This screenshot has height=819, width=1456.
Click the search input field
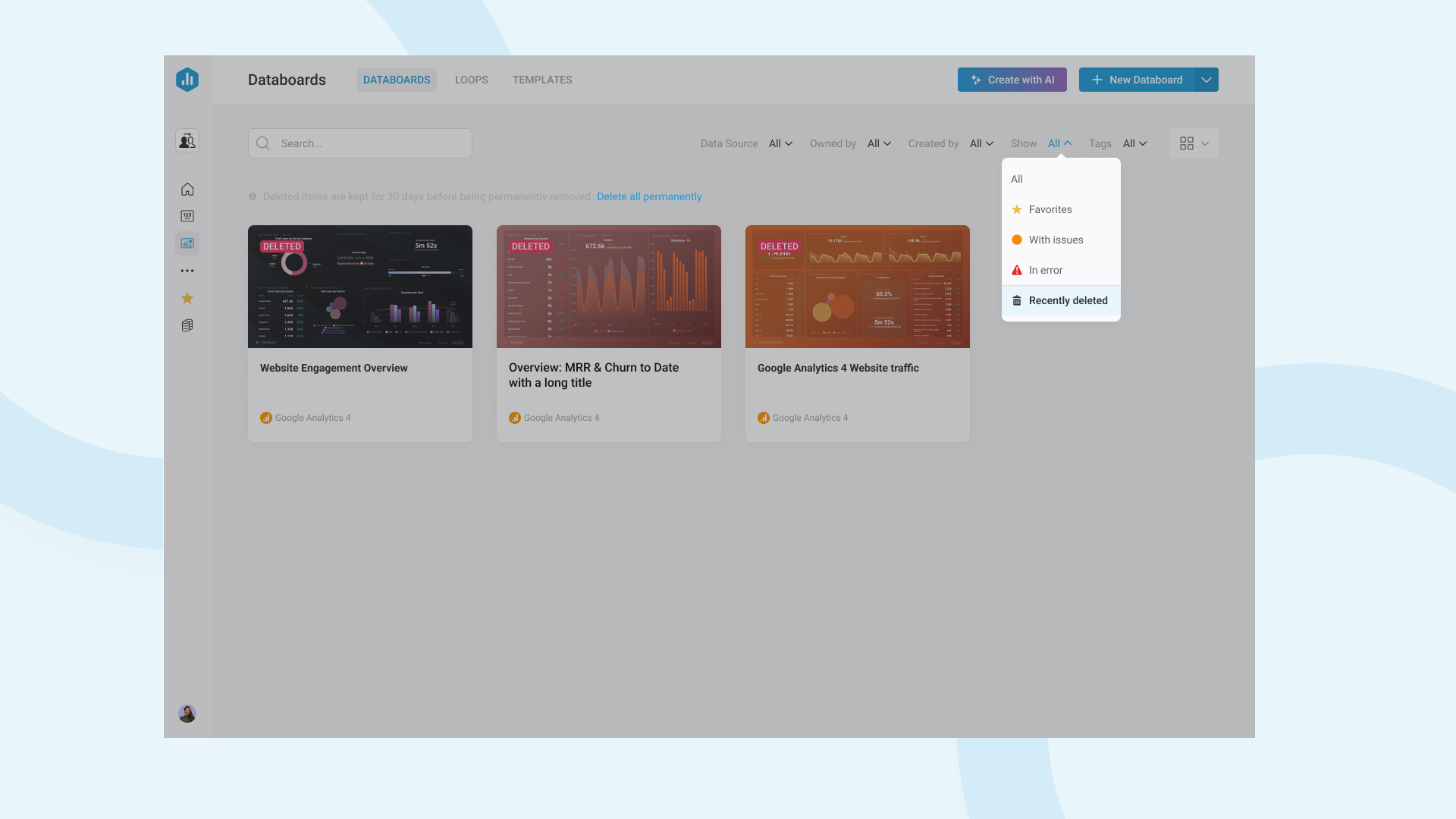coord(360,143)
